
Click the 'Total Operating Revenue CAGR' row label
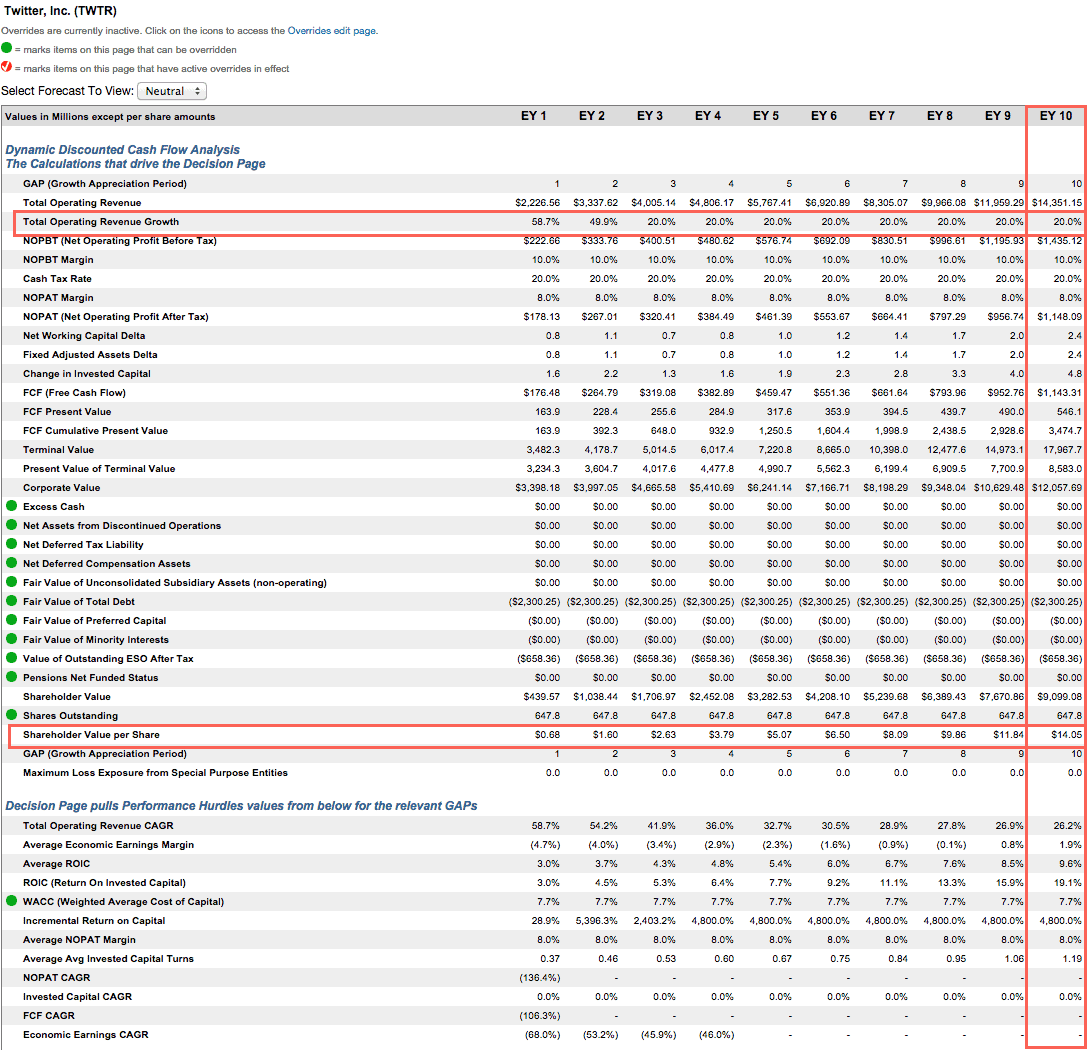98,825
